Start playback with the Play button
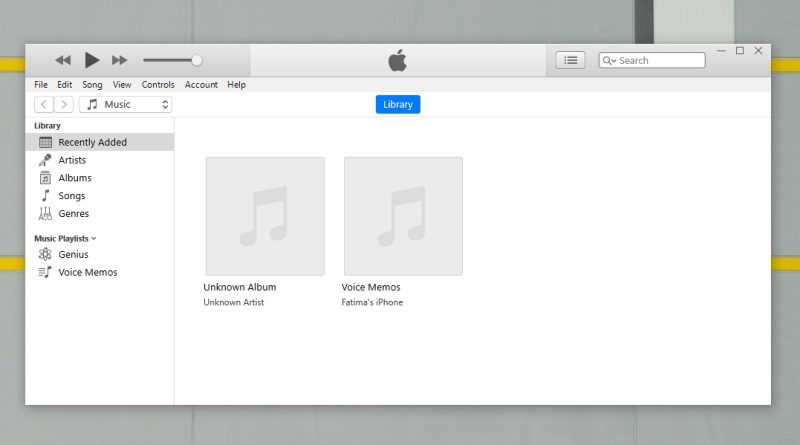800x445 pixels. point(92,60)
